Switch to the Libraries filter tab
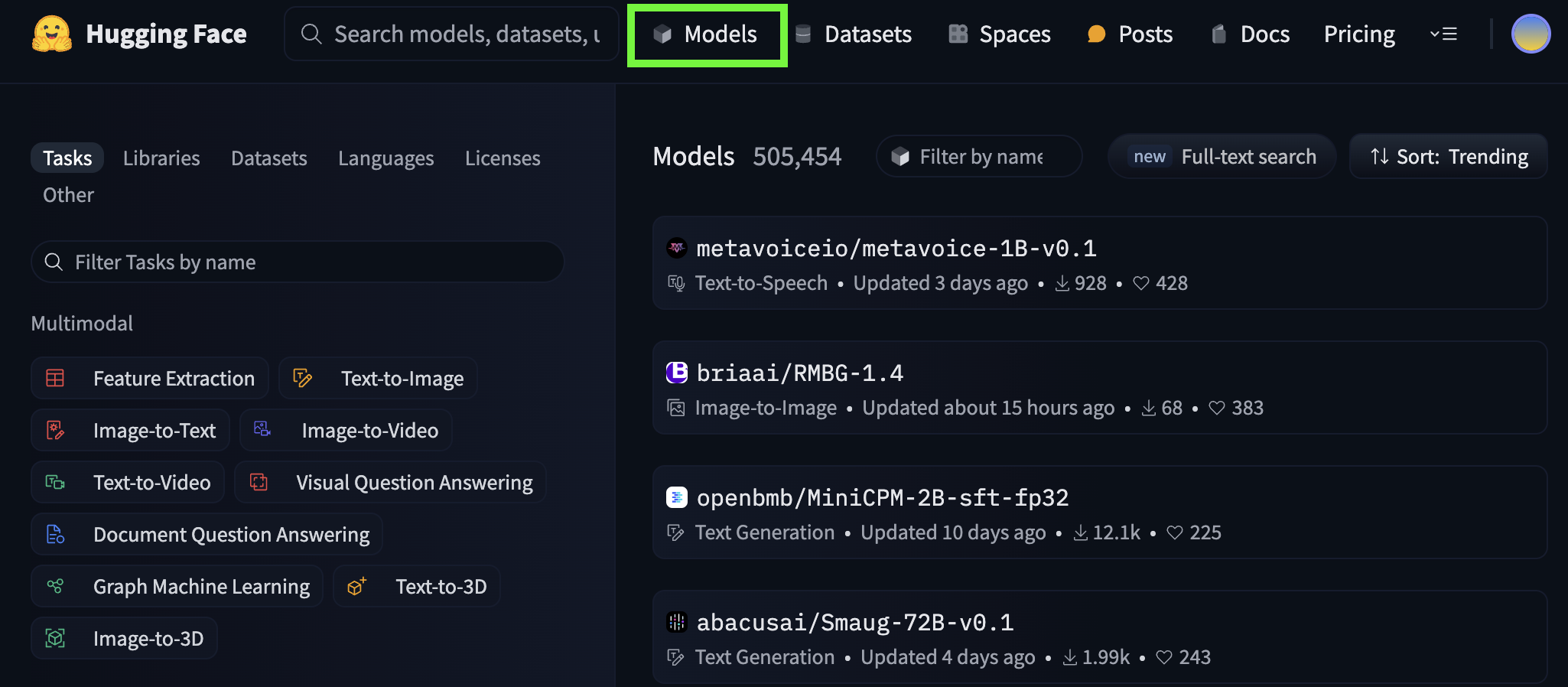This screenshot has height=687, width=1568. pos(161,158)
